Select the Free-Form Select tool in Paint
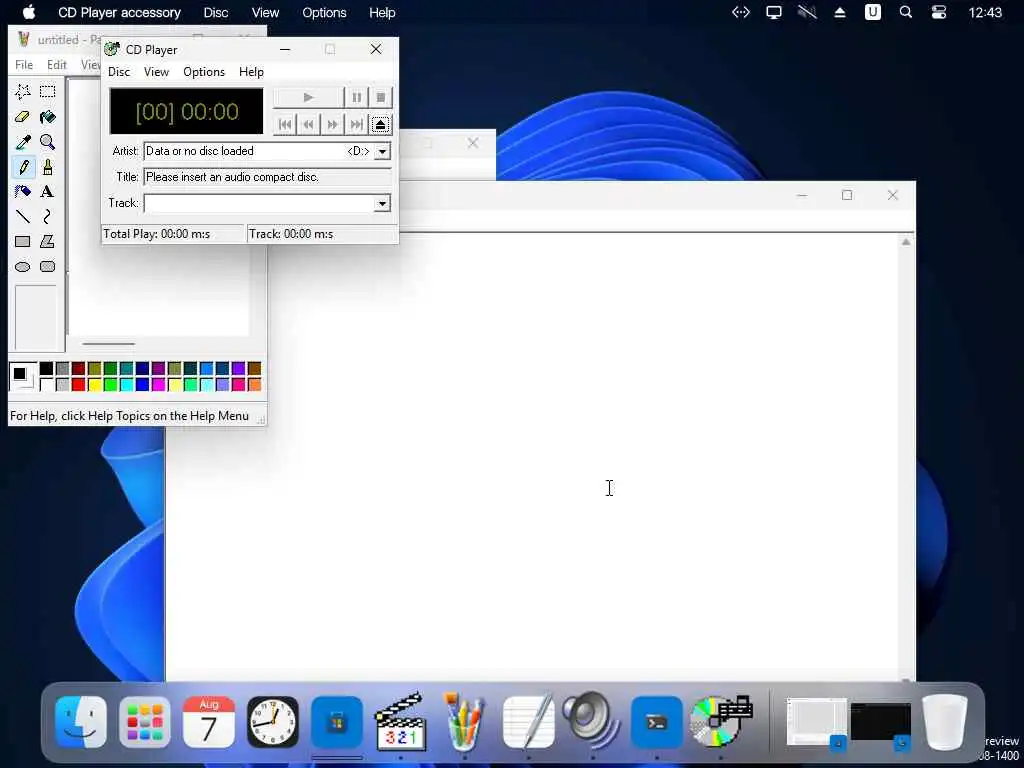Image resolution: width=1024 pixels, height=768 pixels. pos(23,92)
